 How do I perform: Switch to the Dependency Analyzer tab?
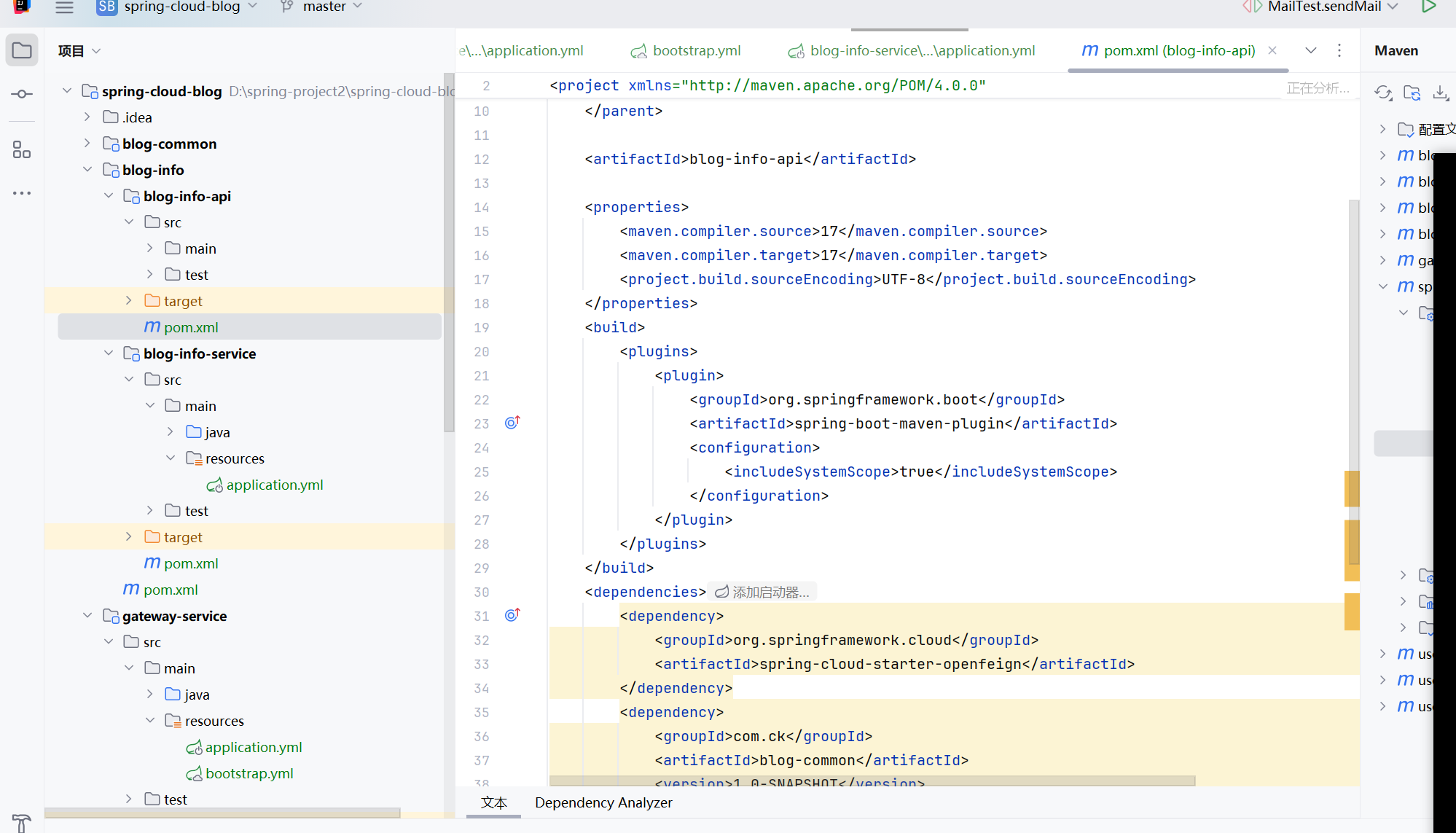pyautogui.click(x=603, y=802)
